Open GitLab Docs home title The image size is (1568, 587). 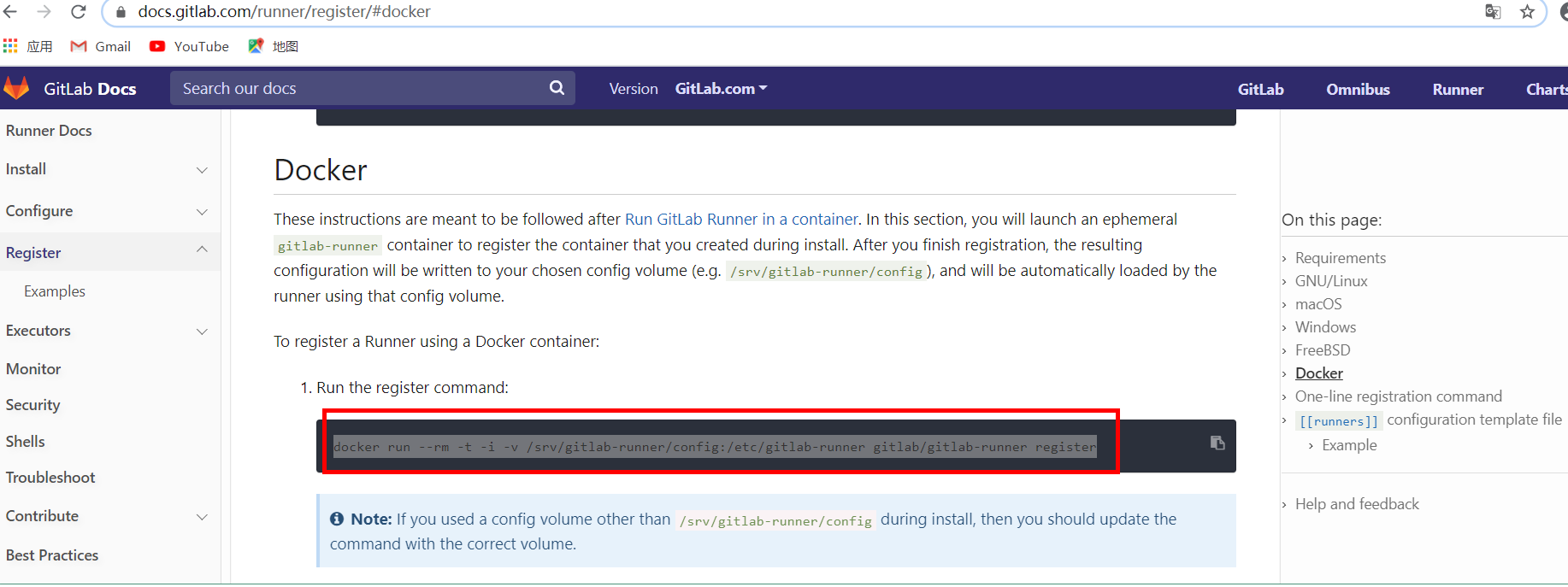click(90, 89)
